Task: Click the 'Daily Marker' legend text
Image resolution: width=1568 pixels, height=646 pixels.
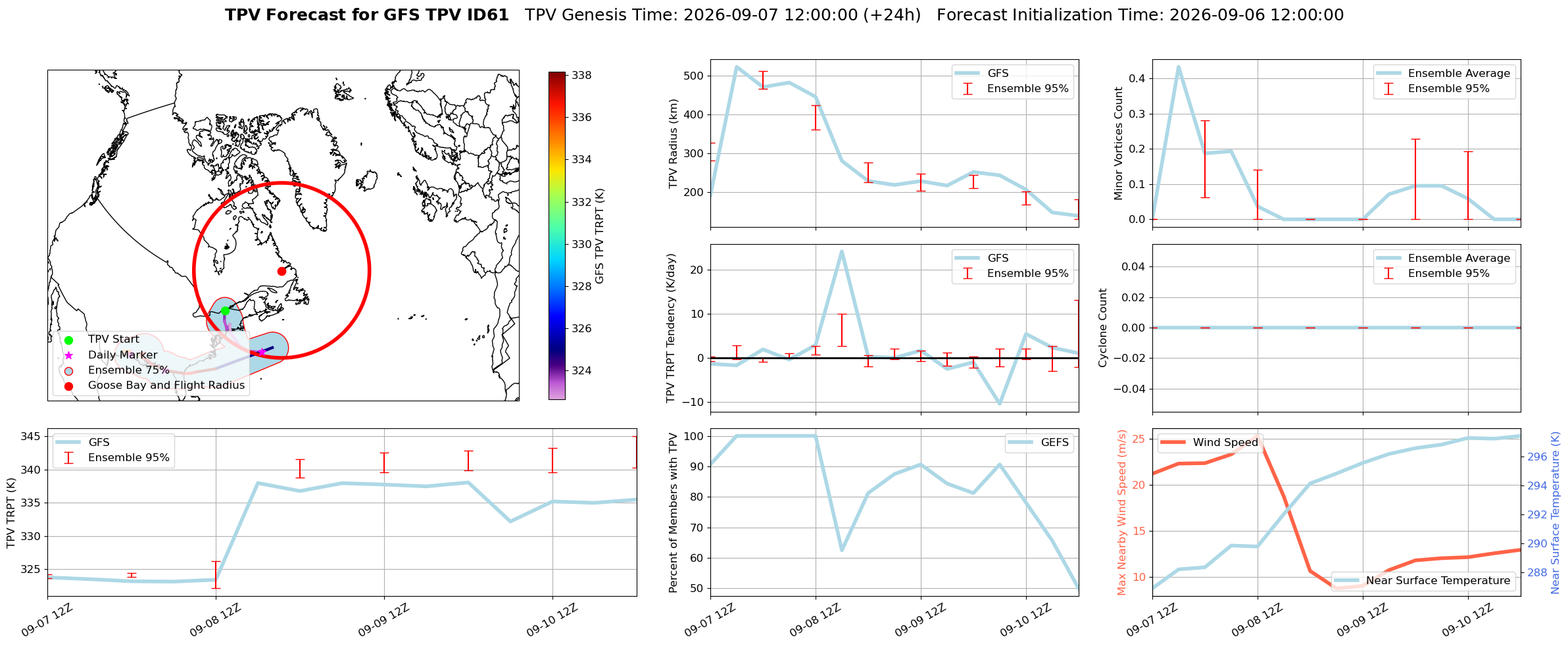Action: (x=123, y=355)
